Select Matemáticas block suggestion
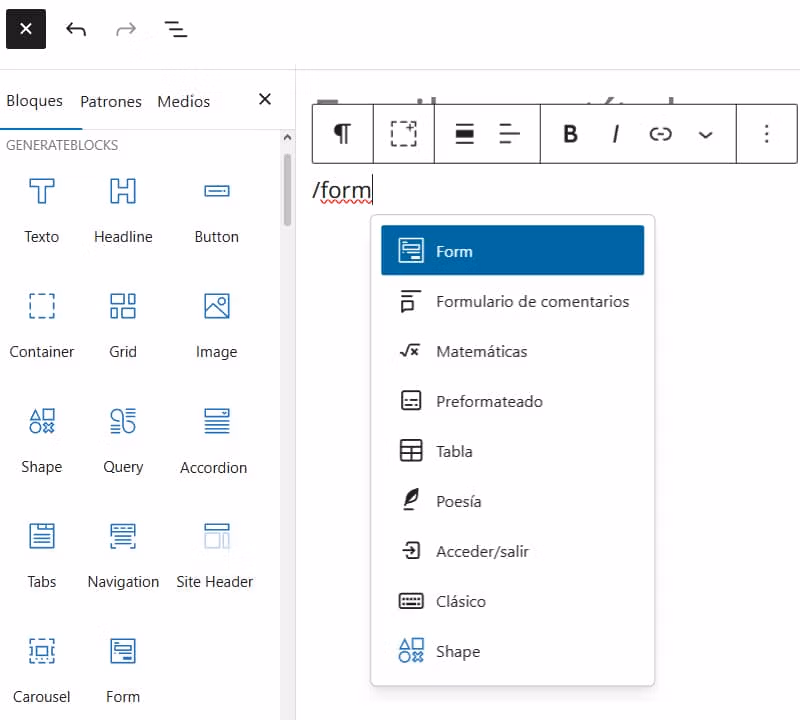The width and height of the screenshot is (800, 720). (512, 351)
